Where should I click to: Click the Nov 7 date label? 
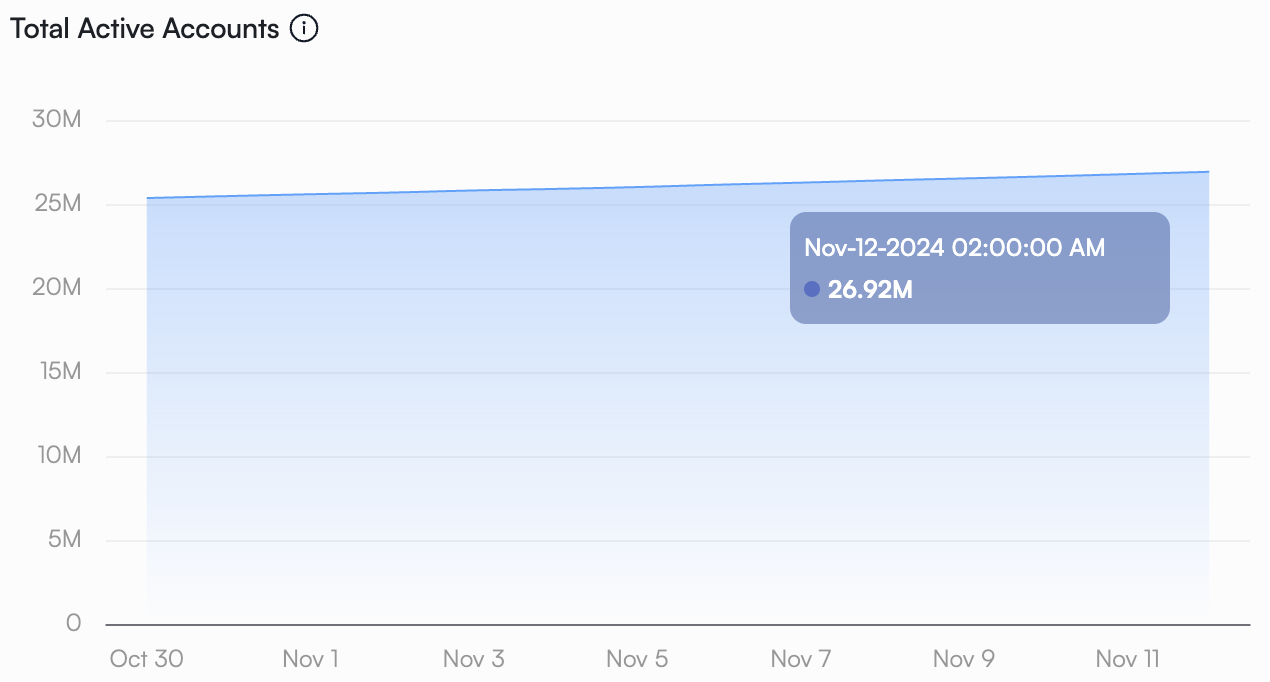[x=800, y=659]
